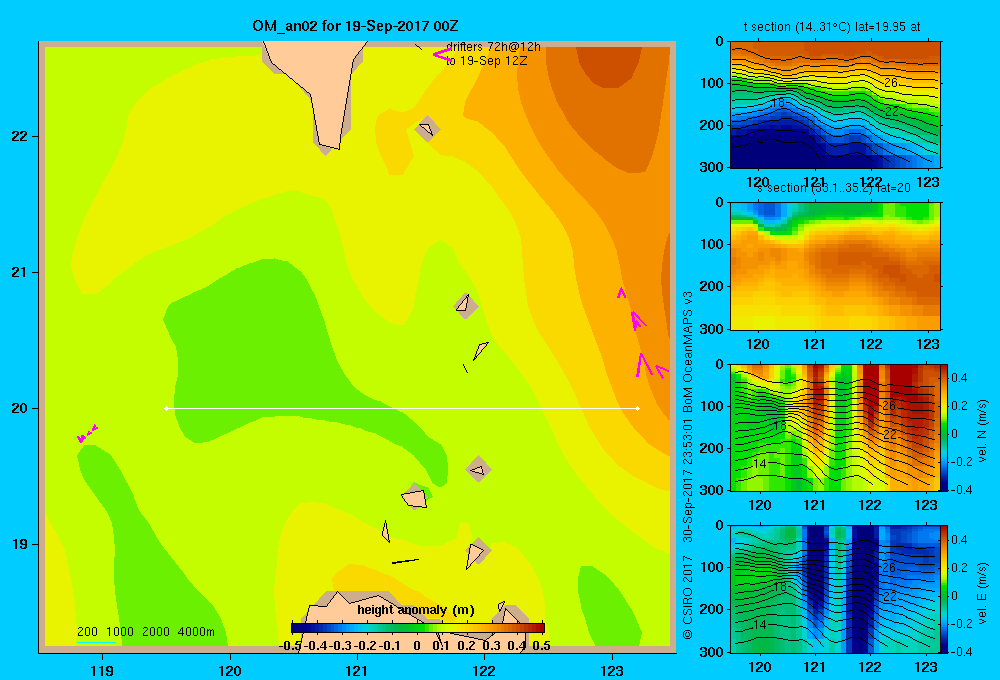This screenshot has height=680, width=1000.
Task: Select the 'drifters 72h@12h' annotation text
Action: pos(493,47)
